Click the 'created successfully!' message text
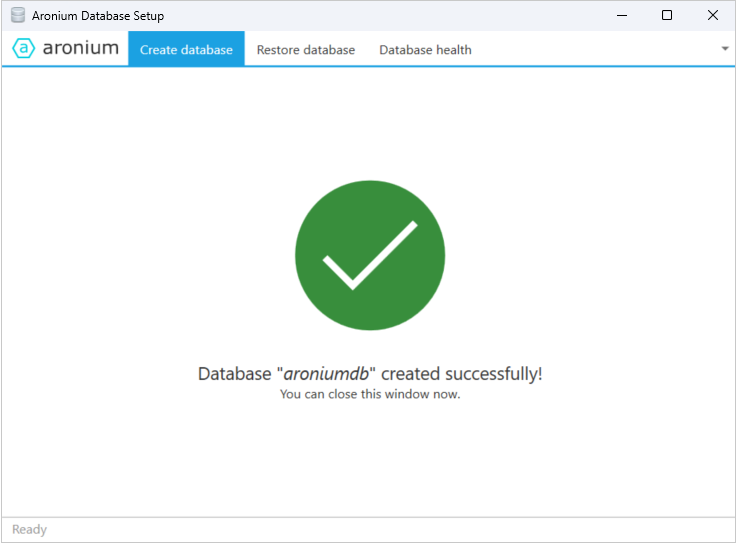This screenshot has height=543, width=737. point(462,374)
